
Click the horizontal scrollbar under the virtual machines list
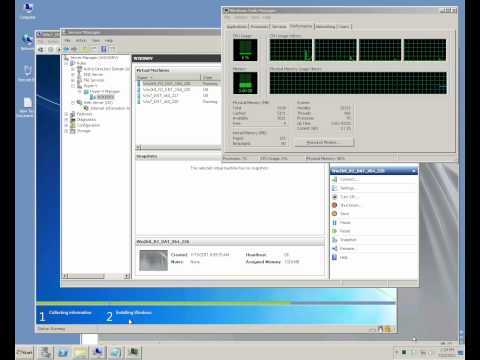pos(178,148)
